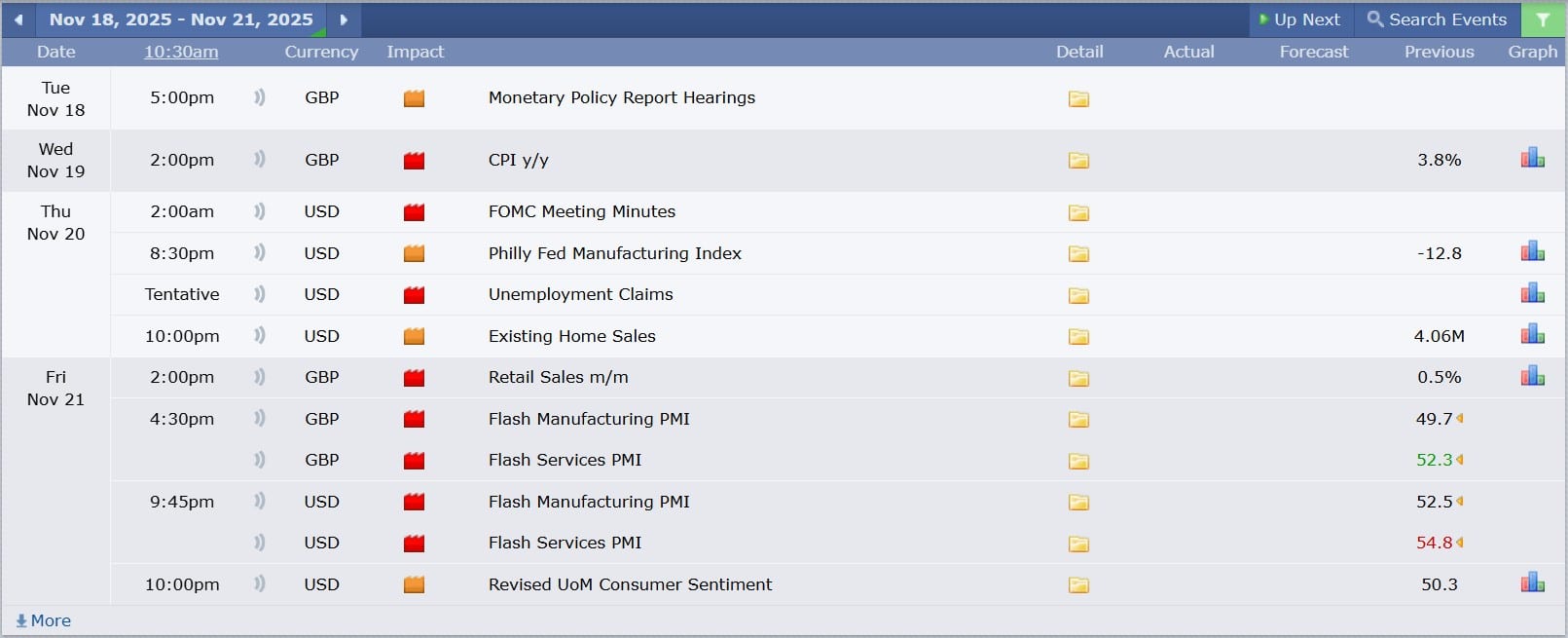The width and height of the screenshot is (1568, 638).
Task: Show graph for Retail Sales m/m
Action: click(x=1532, y=376)
